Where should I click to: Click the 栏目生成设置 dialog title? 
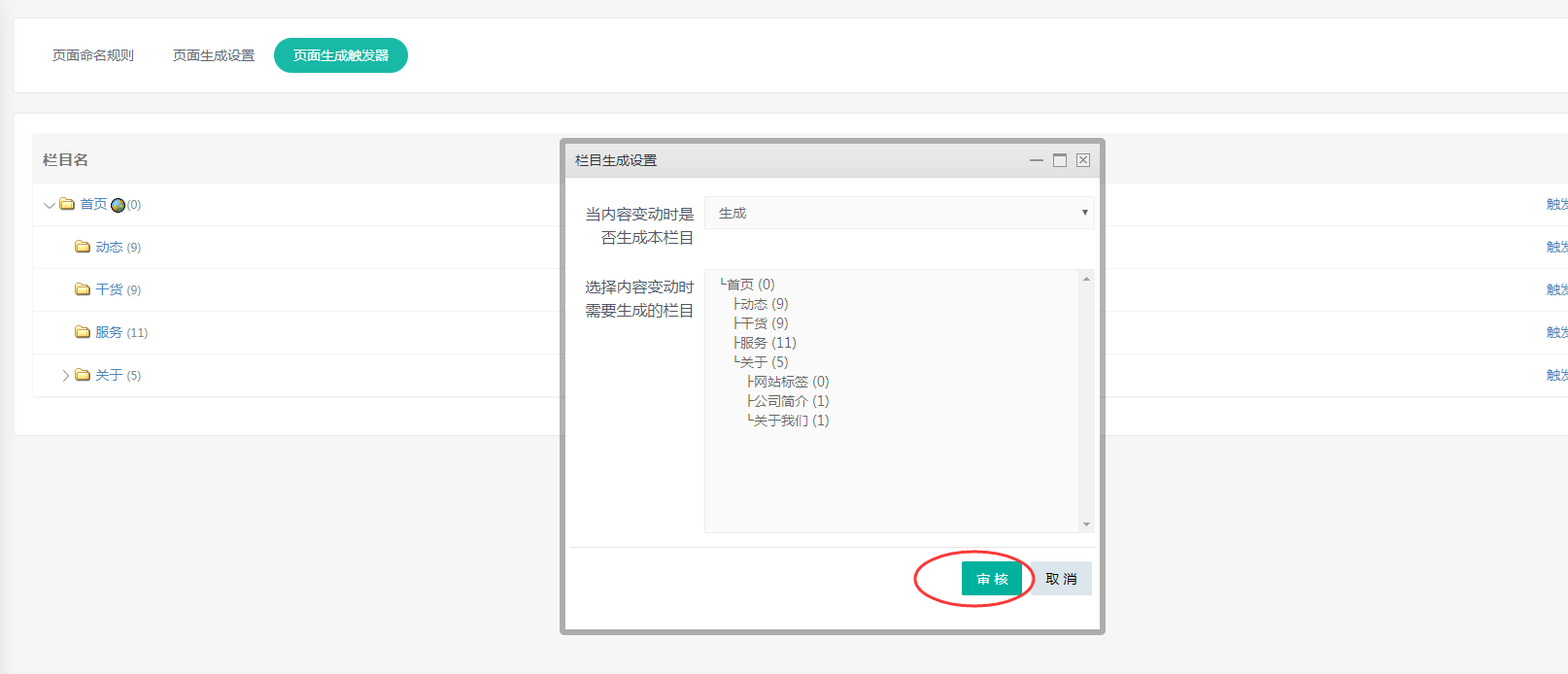616,160
